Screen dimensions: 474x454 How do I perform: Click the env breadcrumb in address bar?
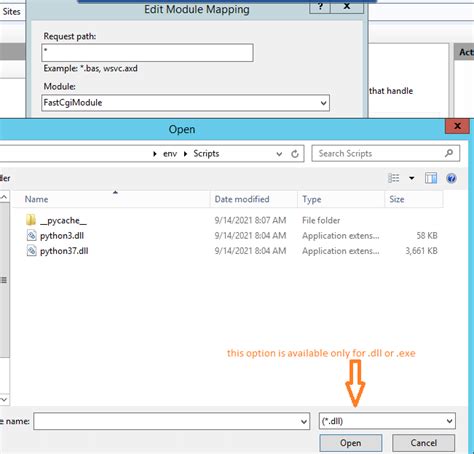pyautogui.click(x=170, y=154)
